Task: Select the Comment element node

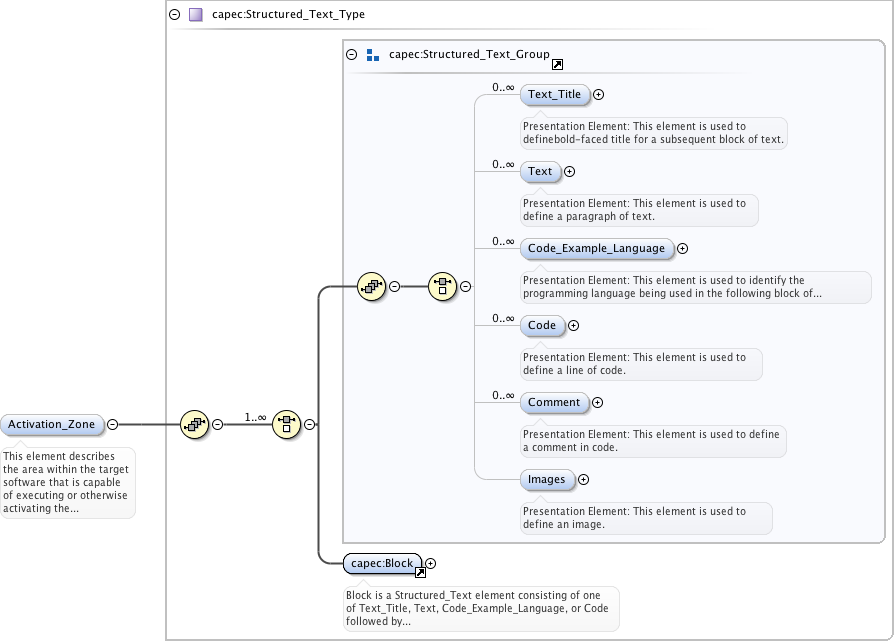Action: click(x=554, y=403)
